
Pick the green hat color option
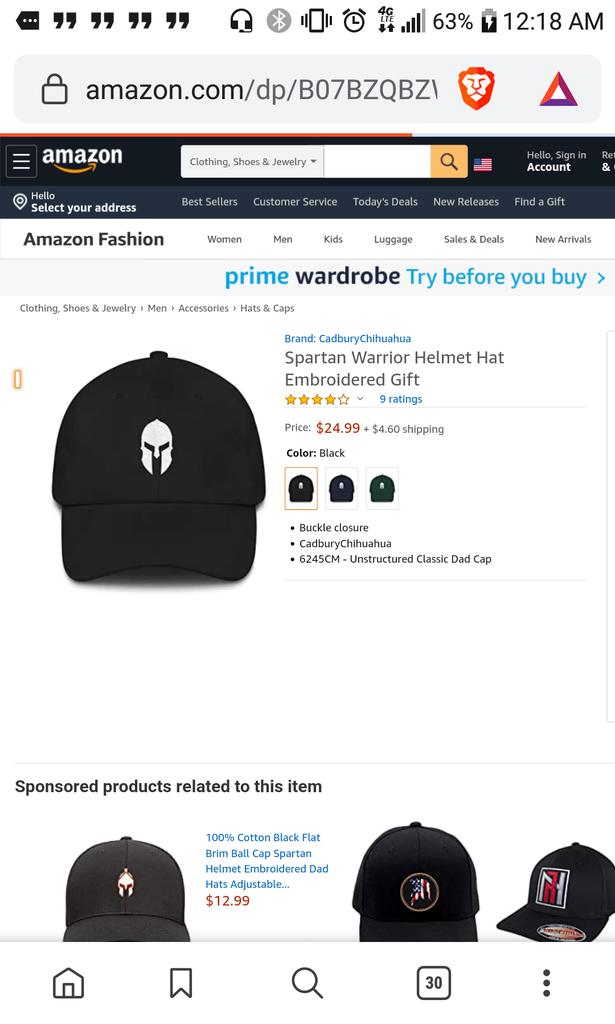[382, 488]
